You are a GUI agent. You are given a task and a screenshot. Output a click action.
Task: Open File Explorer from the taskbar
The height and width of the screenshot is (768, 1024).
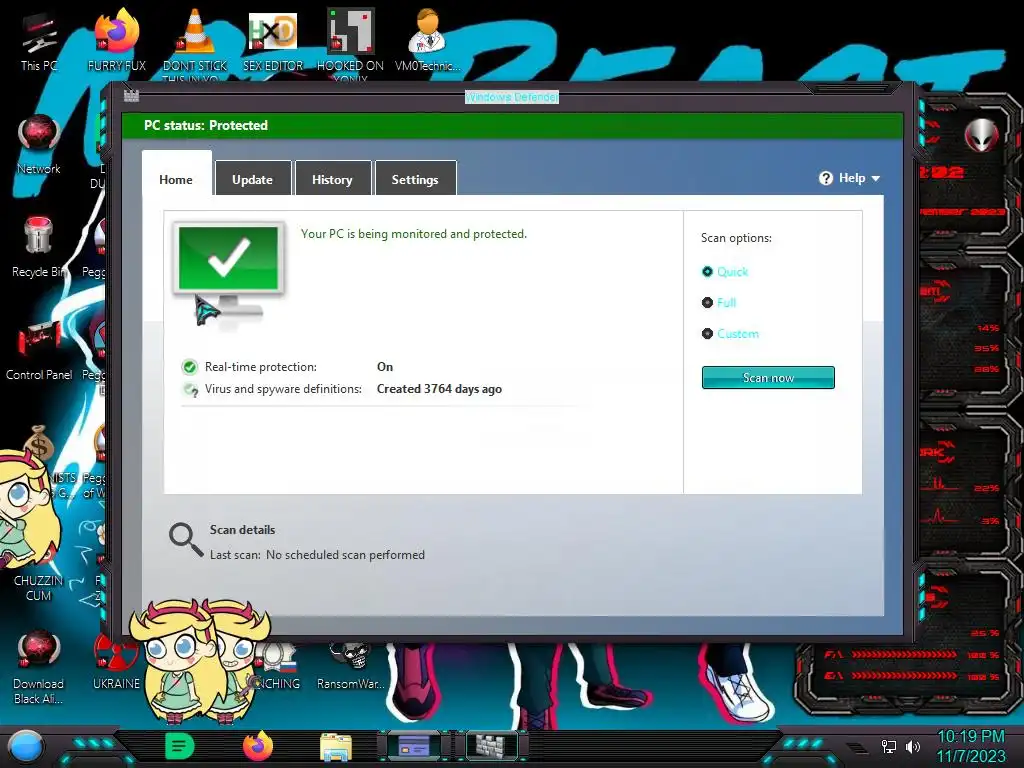pos(336,747)
